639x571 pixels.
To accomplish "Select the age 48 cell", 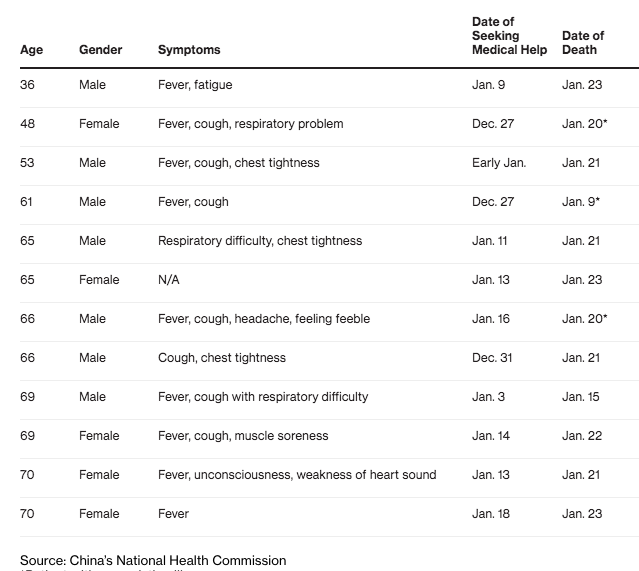I will click(x=27, y=124).
